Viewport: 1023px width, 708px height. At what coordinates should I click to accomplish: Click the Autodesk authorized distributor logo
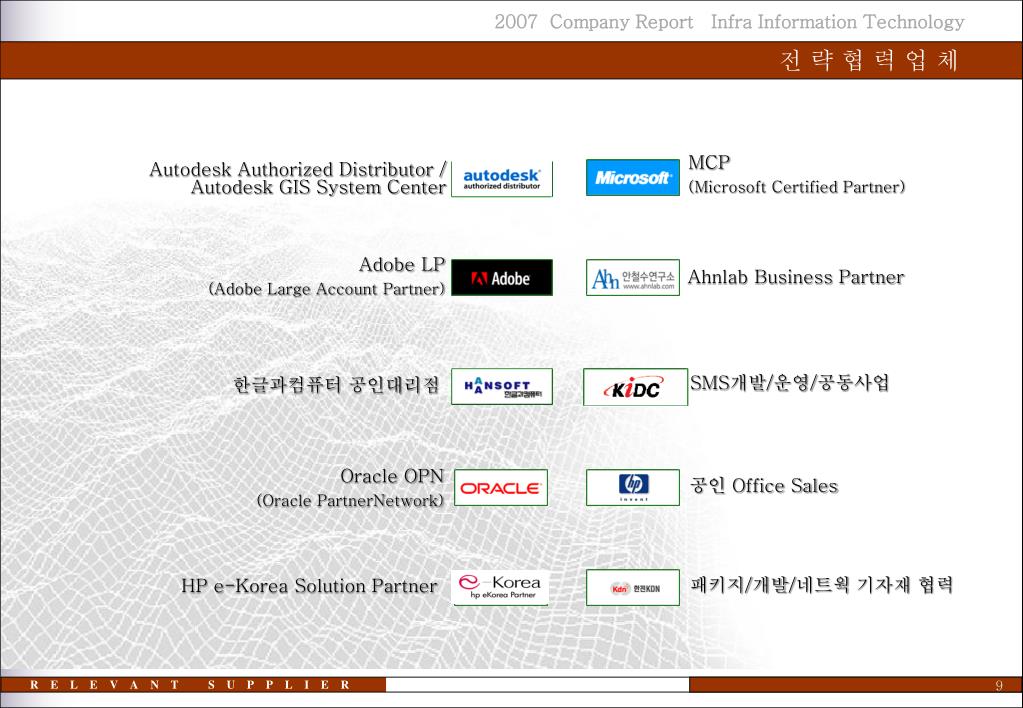[502, 179]
